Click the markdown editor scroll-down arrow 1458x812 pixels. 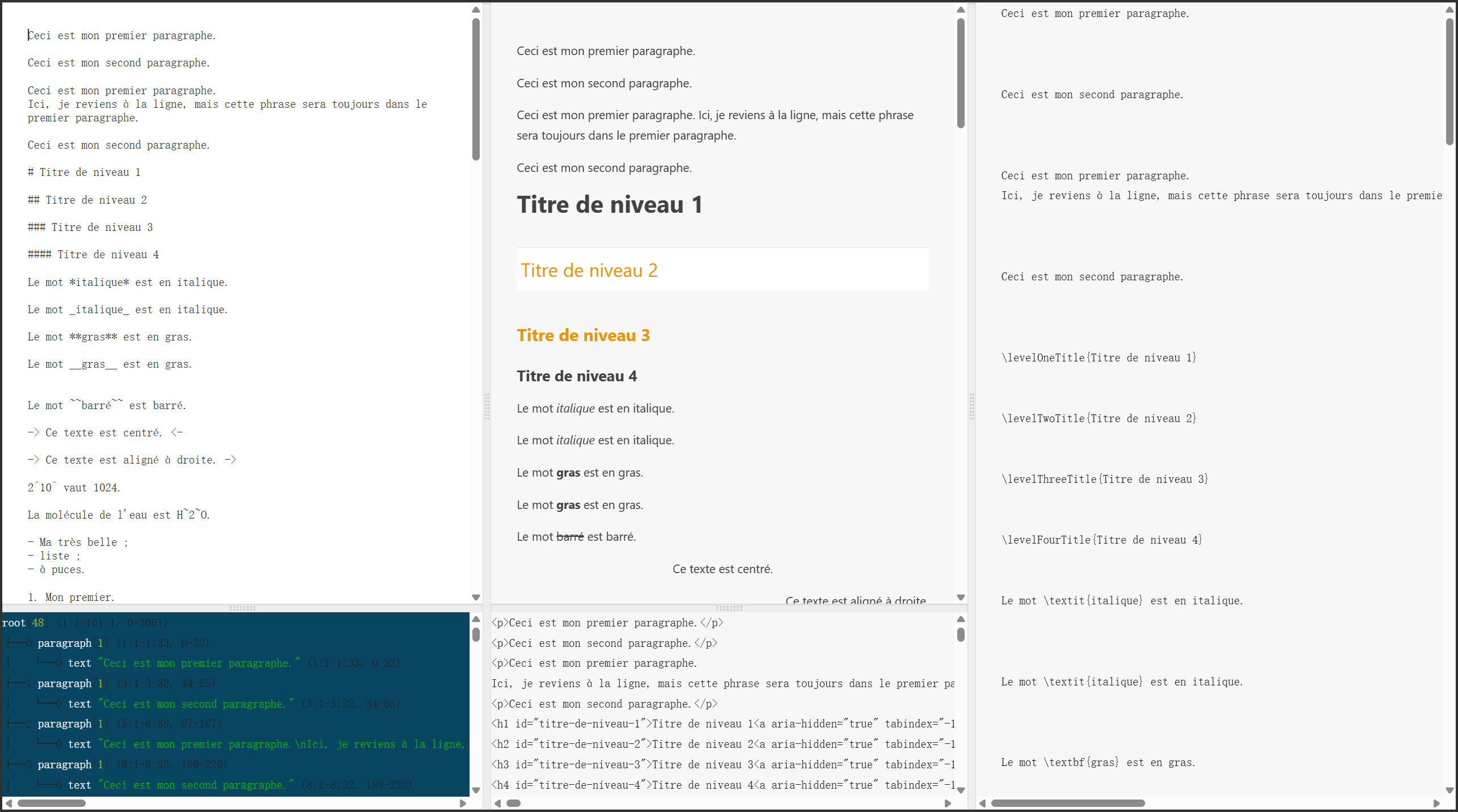pyautogui.click(x=476, y=598)
